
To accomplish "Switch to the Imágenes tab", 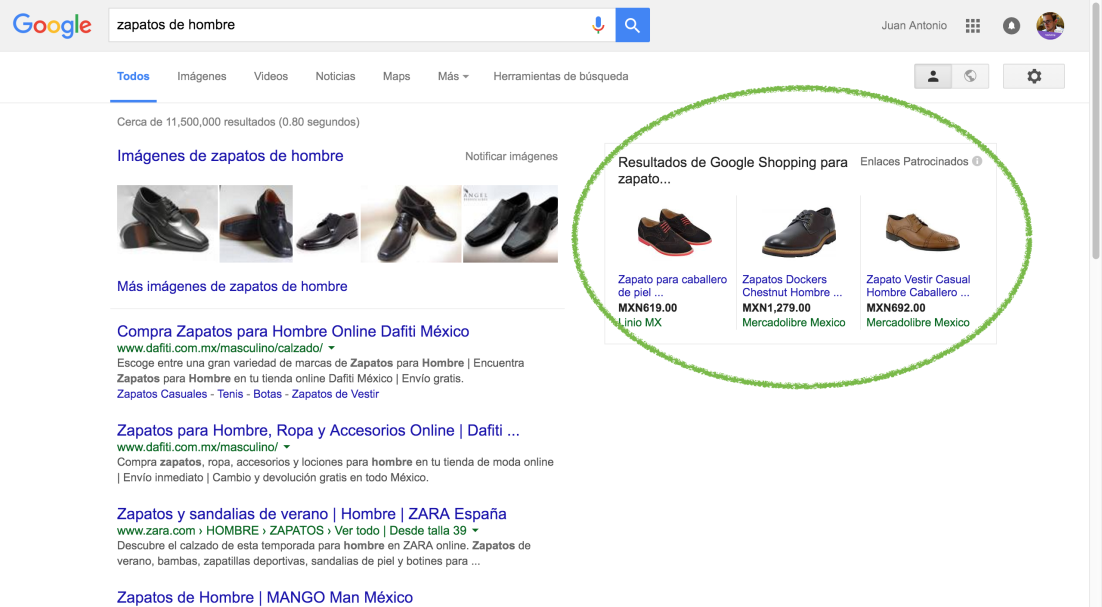I will click(202, 77).
